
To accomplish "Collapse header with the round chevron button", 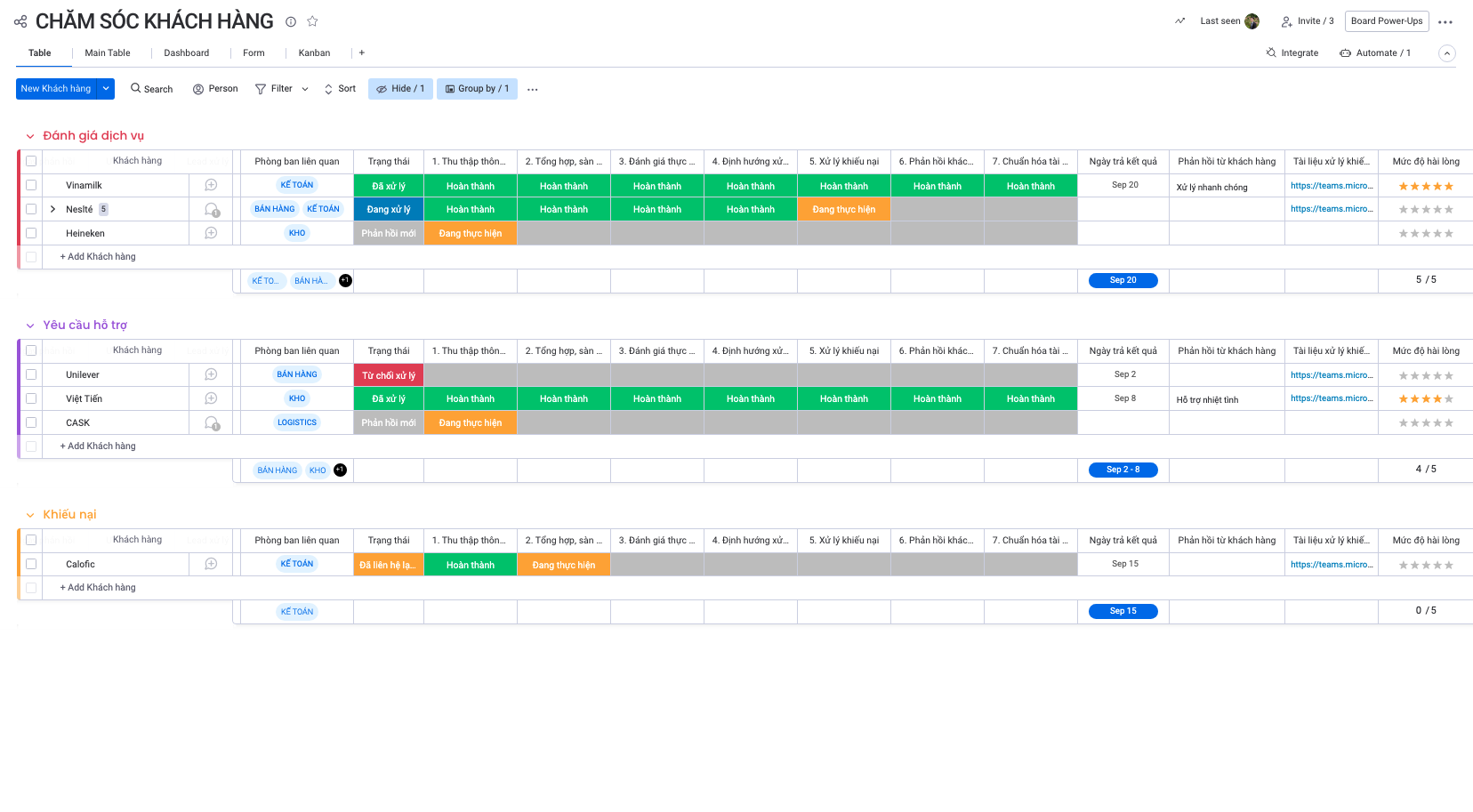I will tap(1447, 53).
